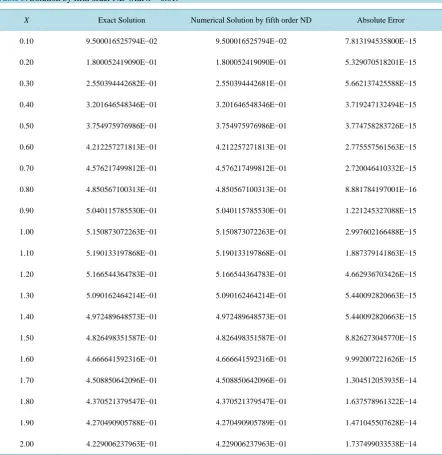The image size is (442, 455).
Task: Click absolute error 9.992007221626E-15
Action: [x=381, y=359]
